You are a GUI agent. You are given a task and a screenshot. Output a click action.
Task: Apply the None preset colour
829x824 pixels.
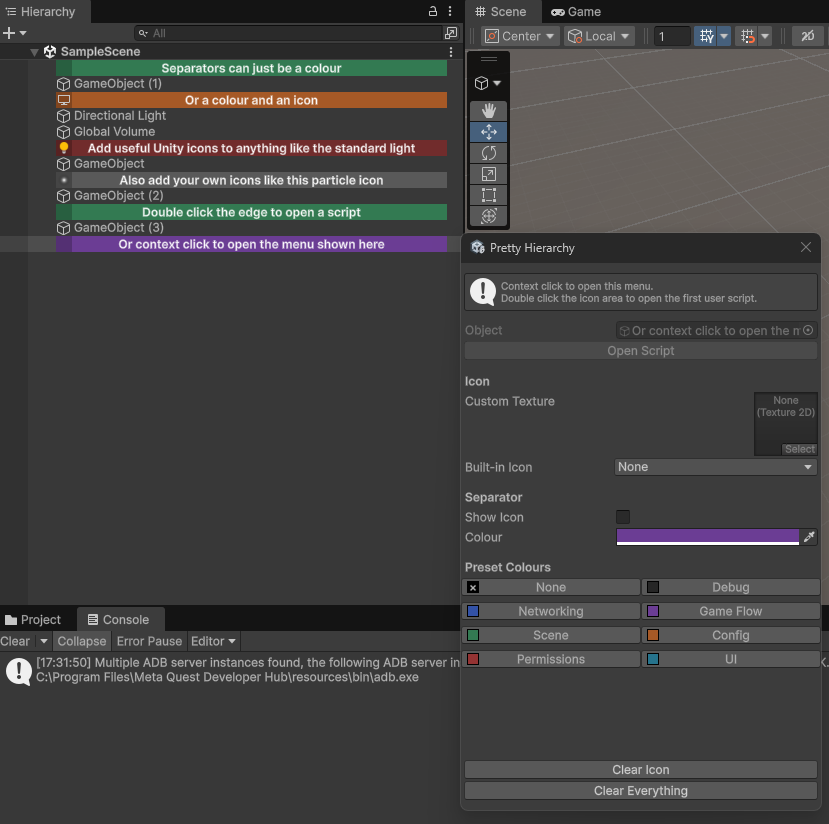pos(551,587)
